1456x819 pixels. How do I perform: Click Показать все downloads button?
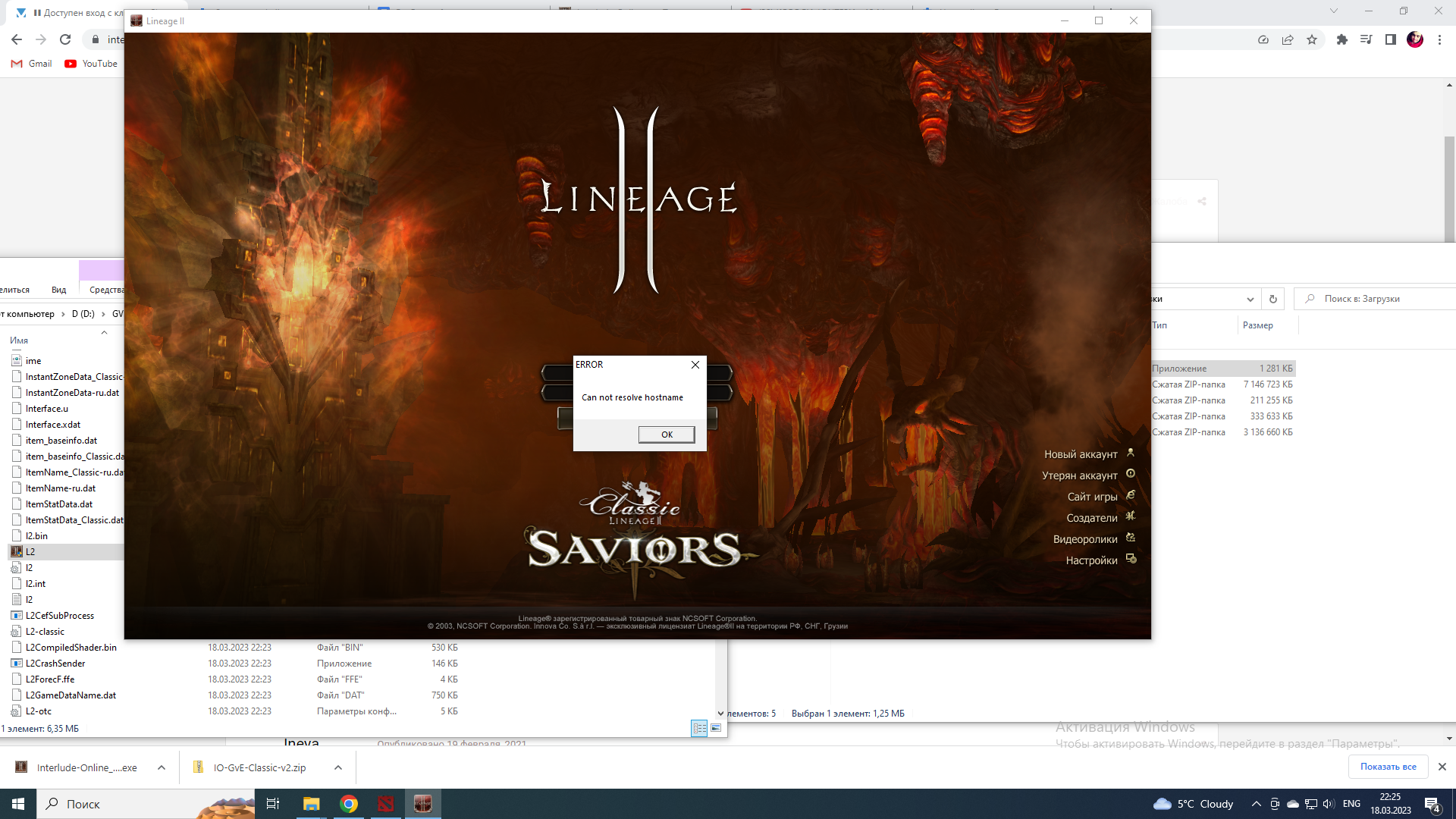[1388, 767]
